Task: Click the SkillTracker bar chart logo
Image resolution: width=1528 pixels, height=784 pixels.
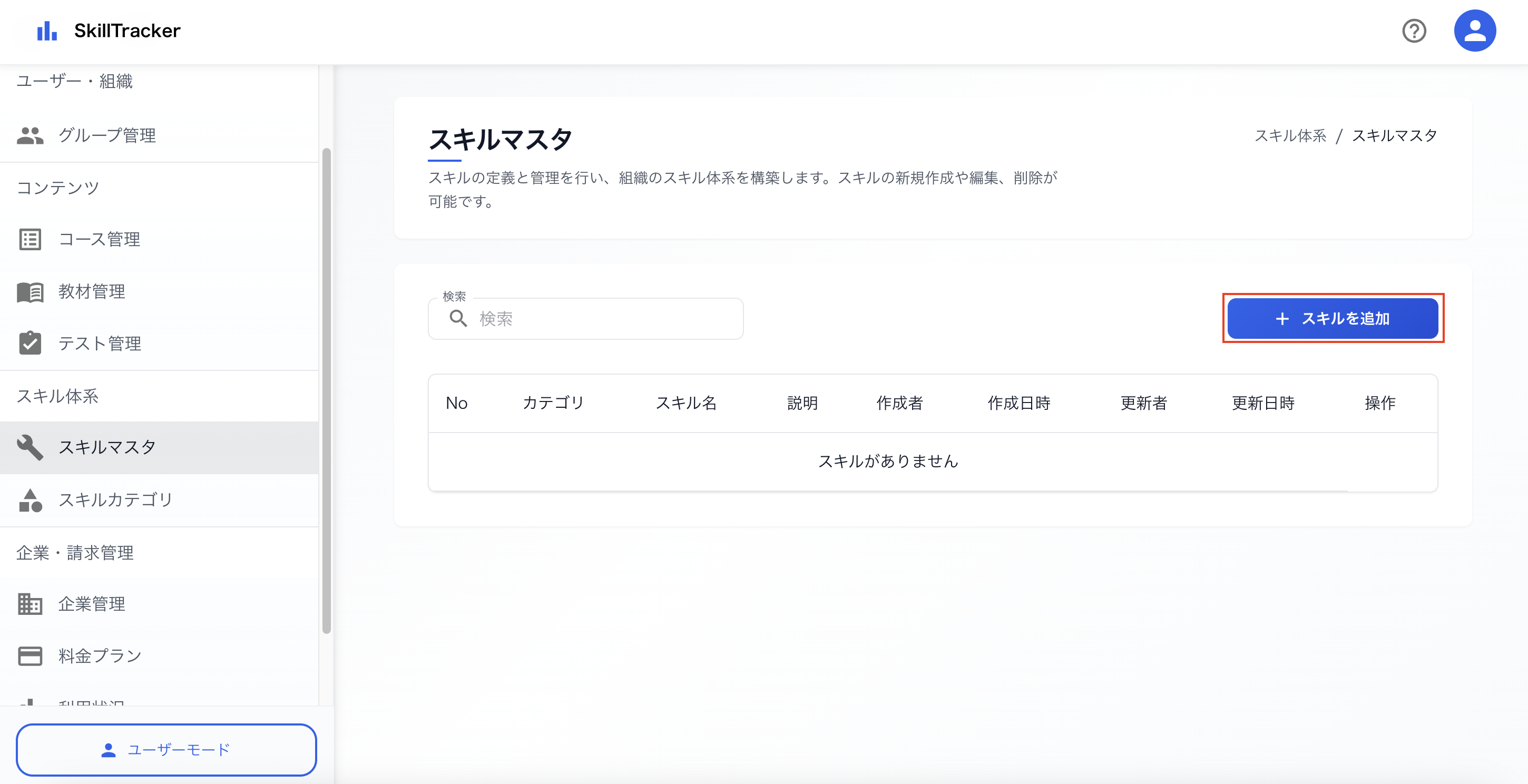Action: pos(47,30)
